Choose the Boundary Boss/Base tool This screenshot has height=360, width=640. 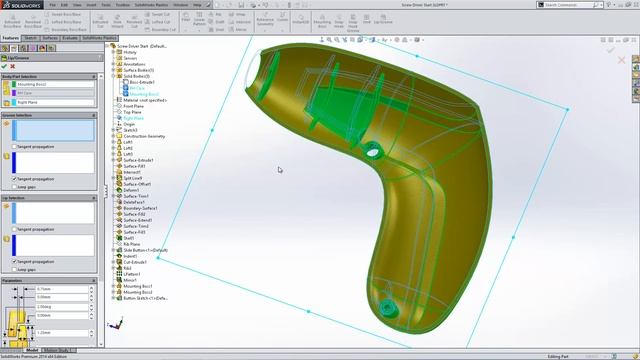65,29
